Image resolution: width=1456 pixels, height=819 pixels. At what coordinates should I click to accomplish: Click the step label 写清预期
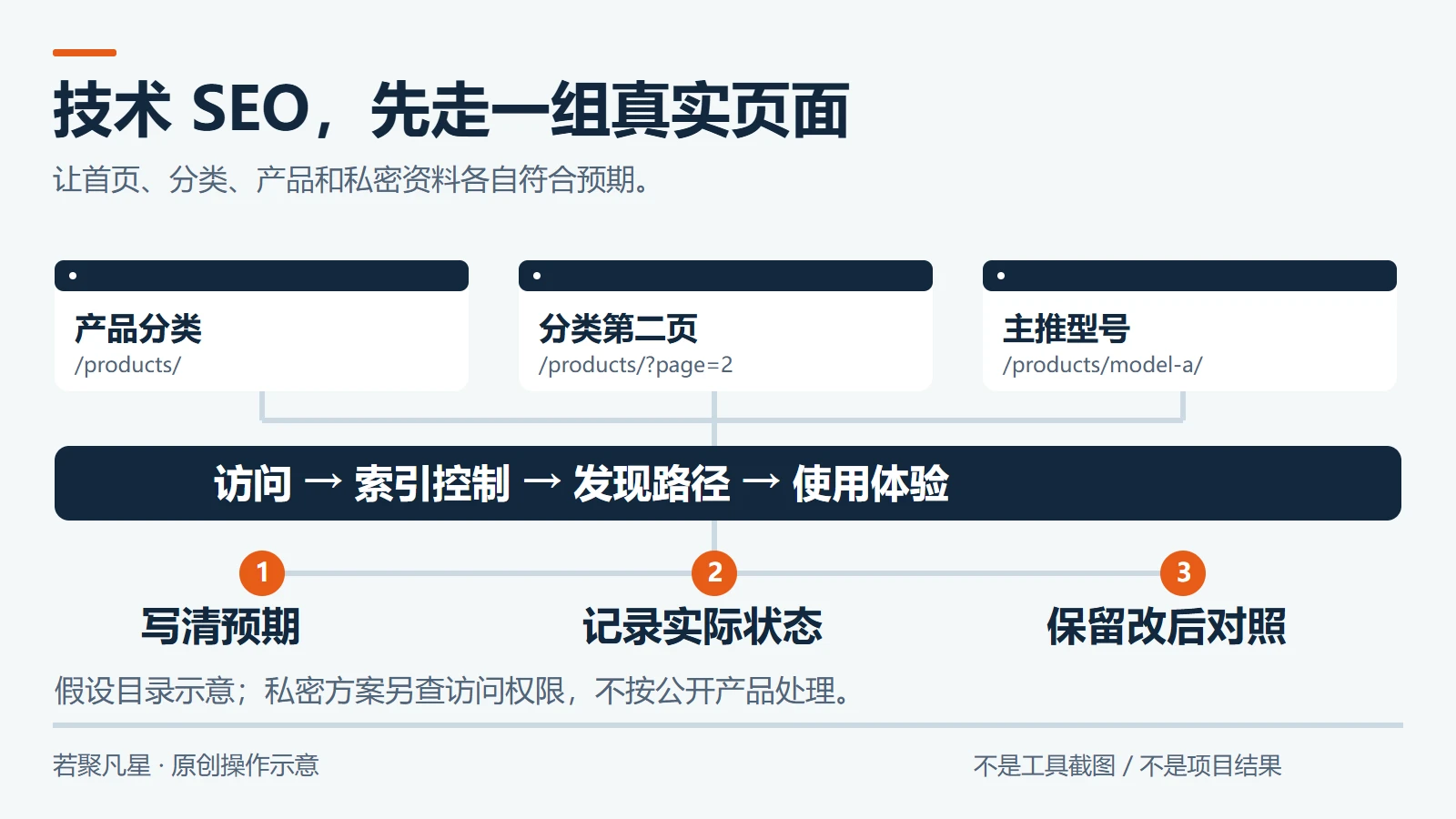pyautogui.click(x=221, y=626)
